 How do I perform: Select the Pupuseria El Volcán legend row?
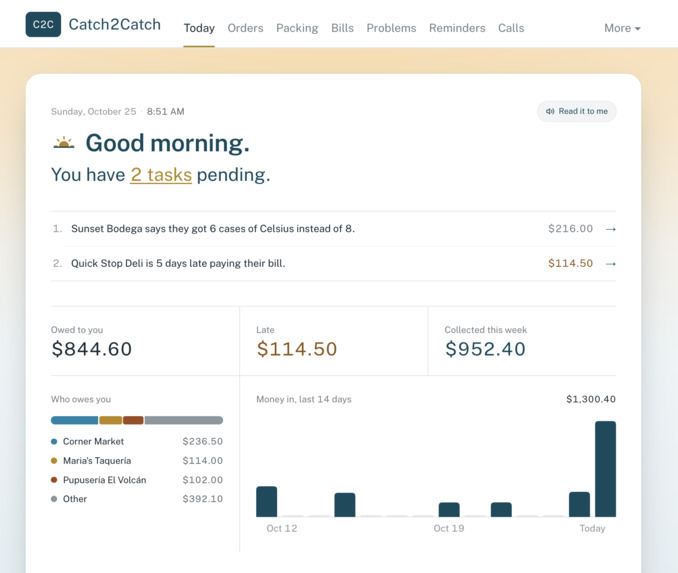137,480
